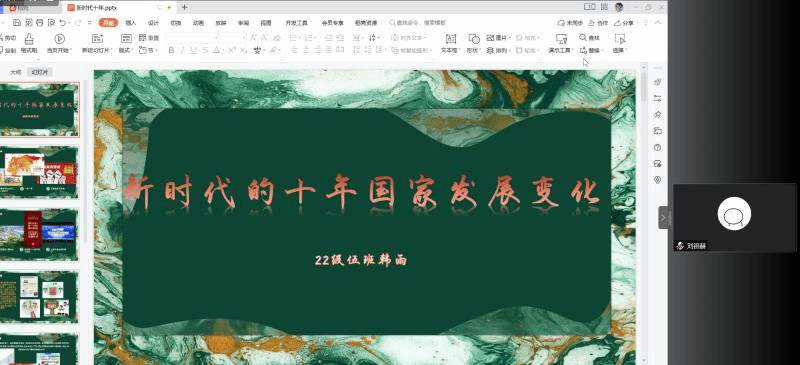Click the Save icon in quick toolbar
This screenshot has height=365, width=800.
pyautogui.click(x=17, y=23)
